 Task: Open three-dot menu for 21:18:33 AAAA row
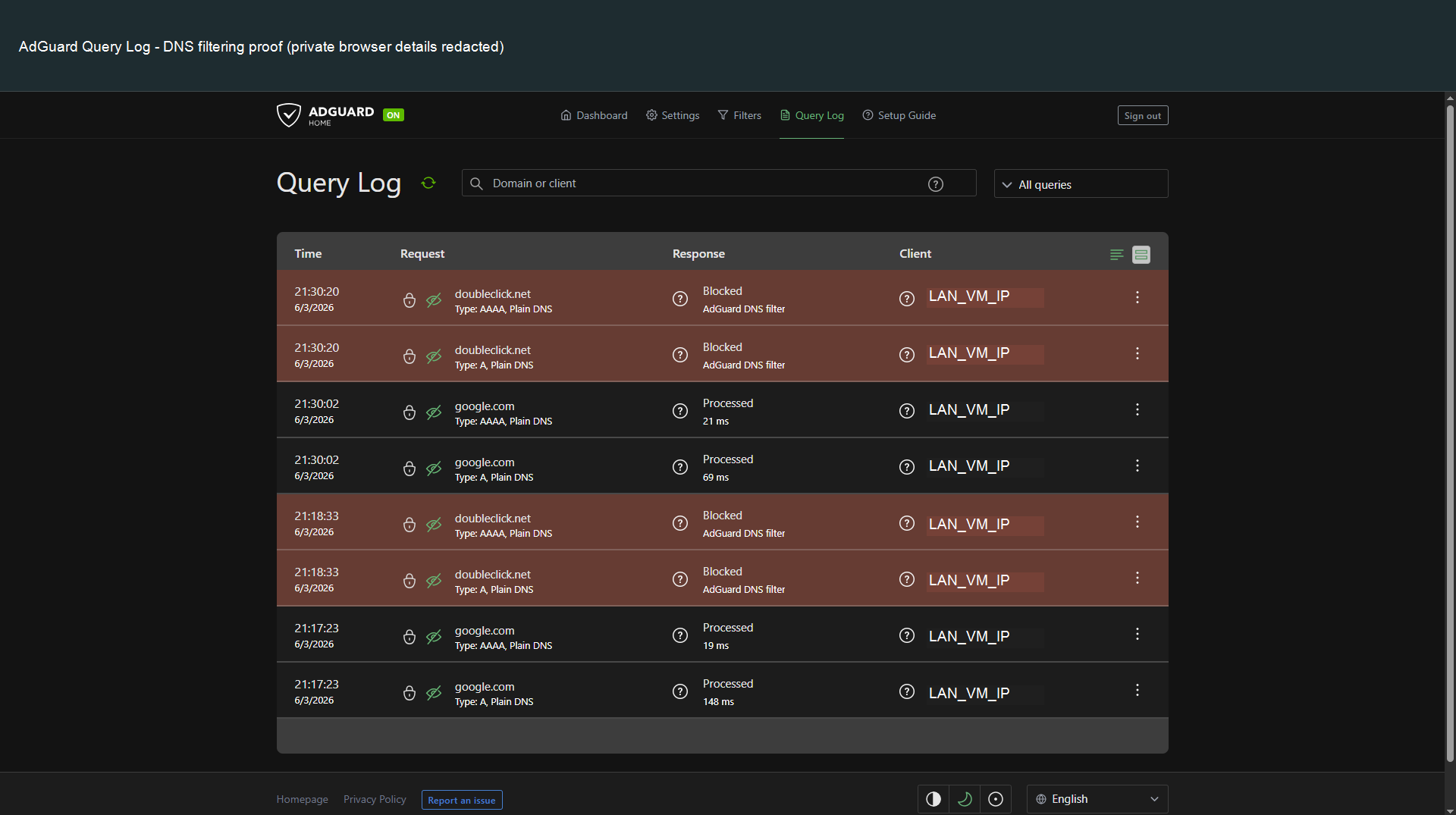[1137, 522]
